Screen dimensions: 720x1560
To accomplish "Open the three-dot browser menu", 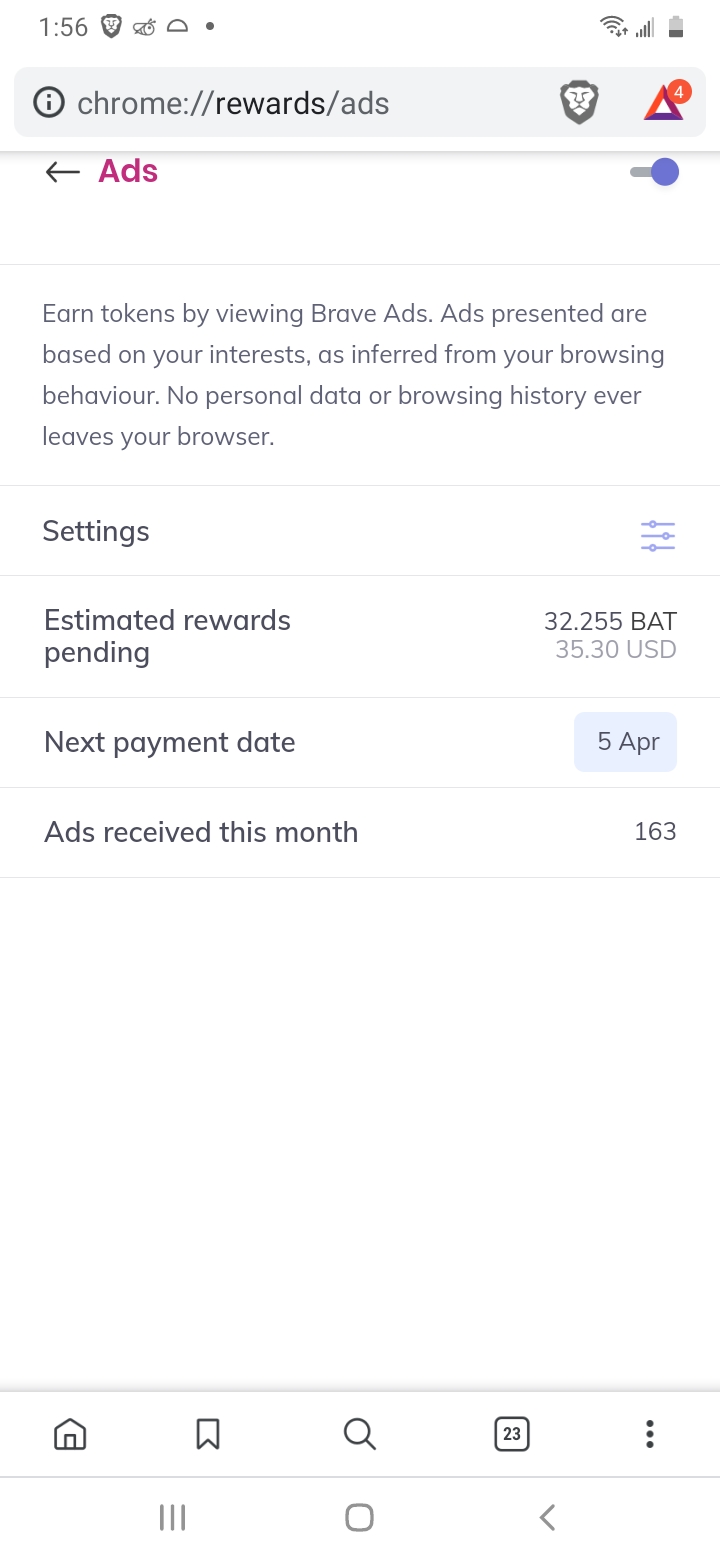I will (649, 1434).
